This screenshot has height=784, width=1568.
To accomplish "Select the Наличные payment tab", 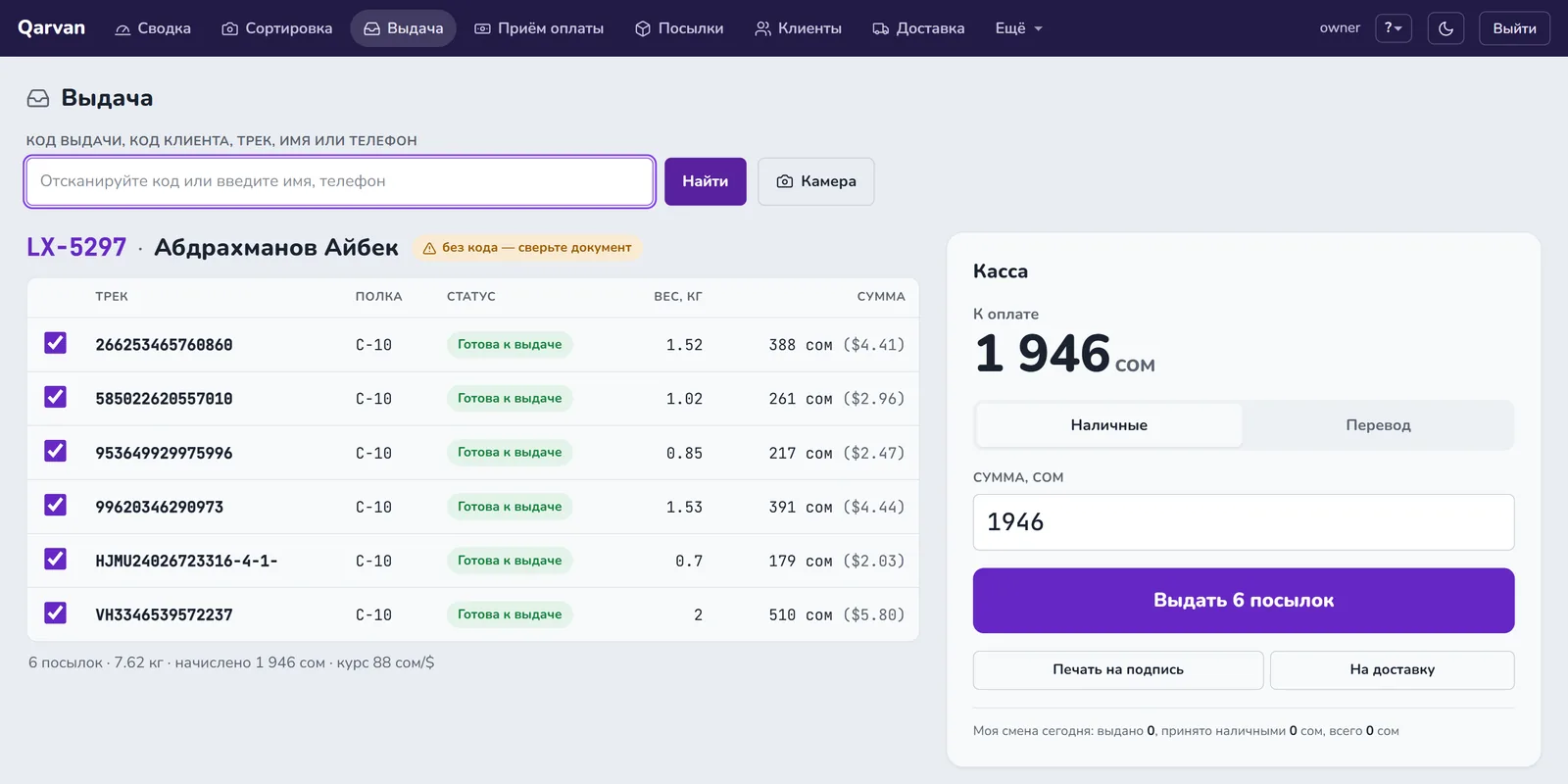I will click(x=1109, y=425).
